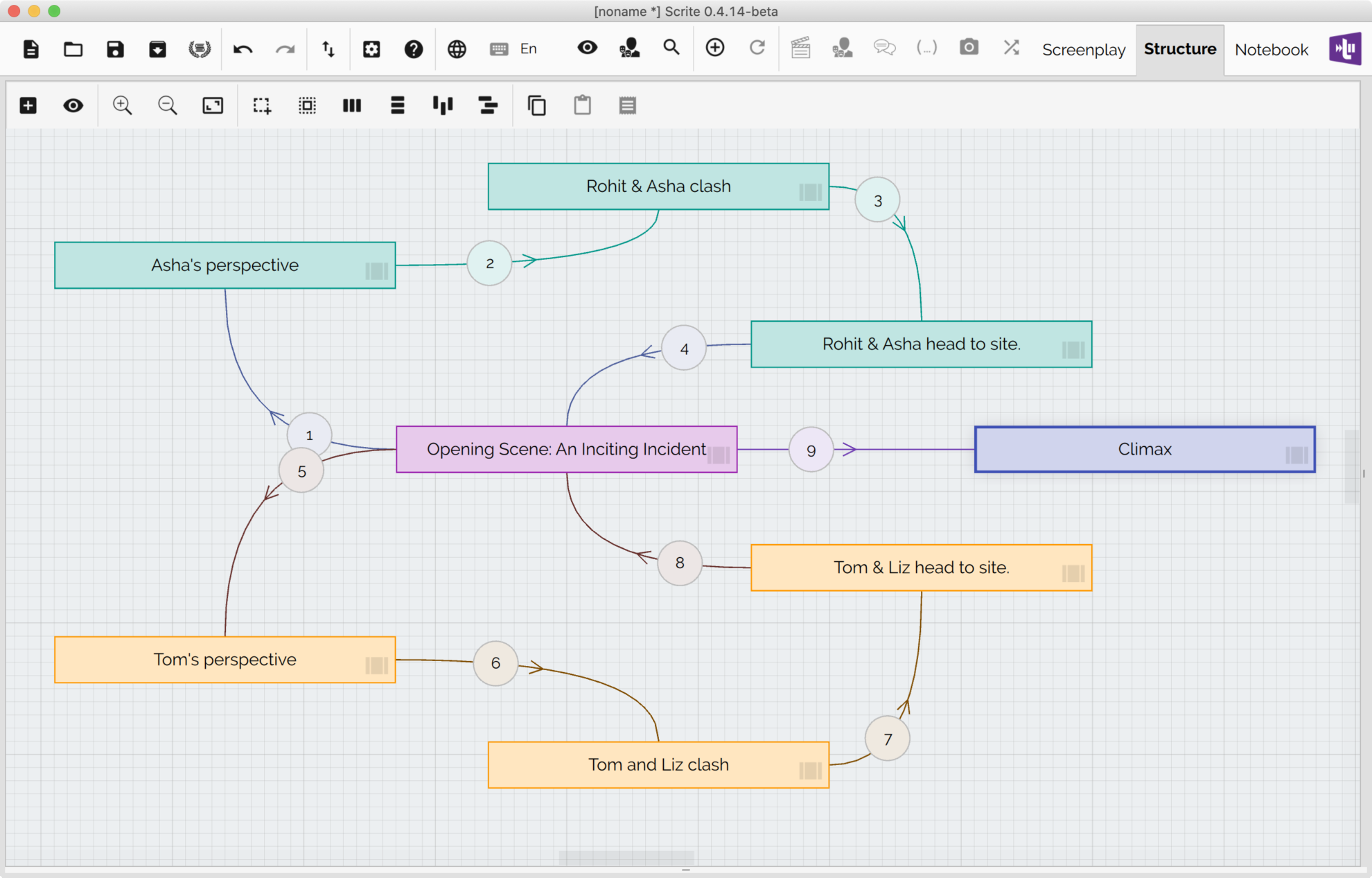Zoom out of the structure canvas
Viewport: 1372px width, 878px height.
[x=167, y=105]
